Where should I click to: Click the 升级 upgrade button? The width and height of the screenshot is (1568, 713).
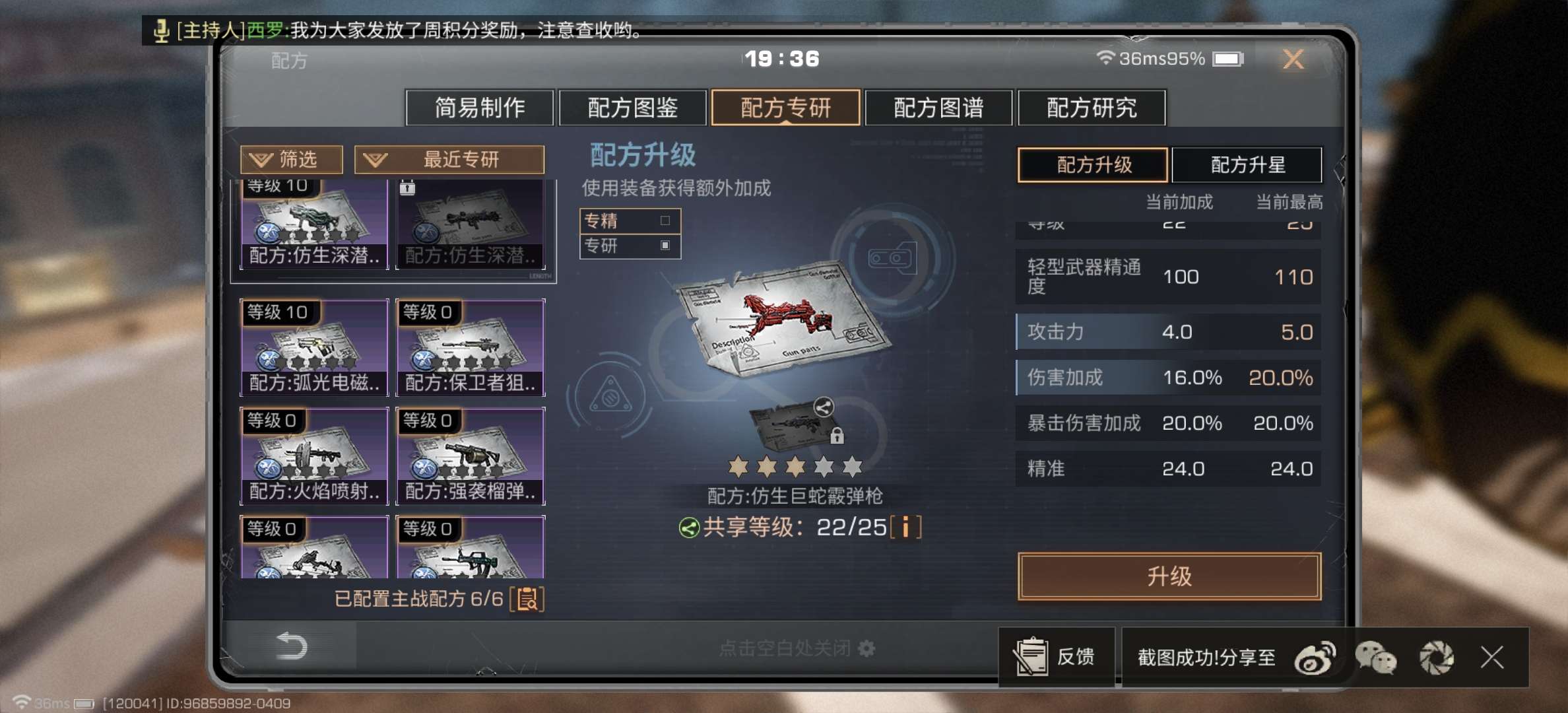tap(1169, 576)
